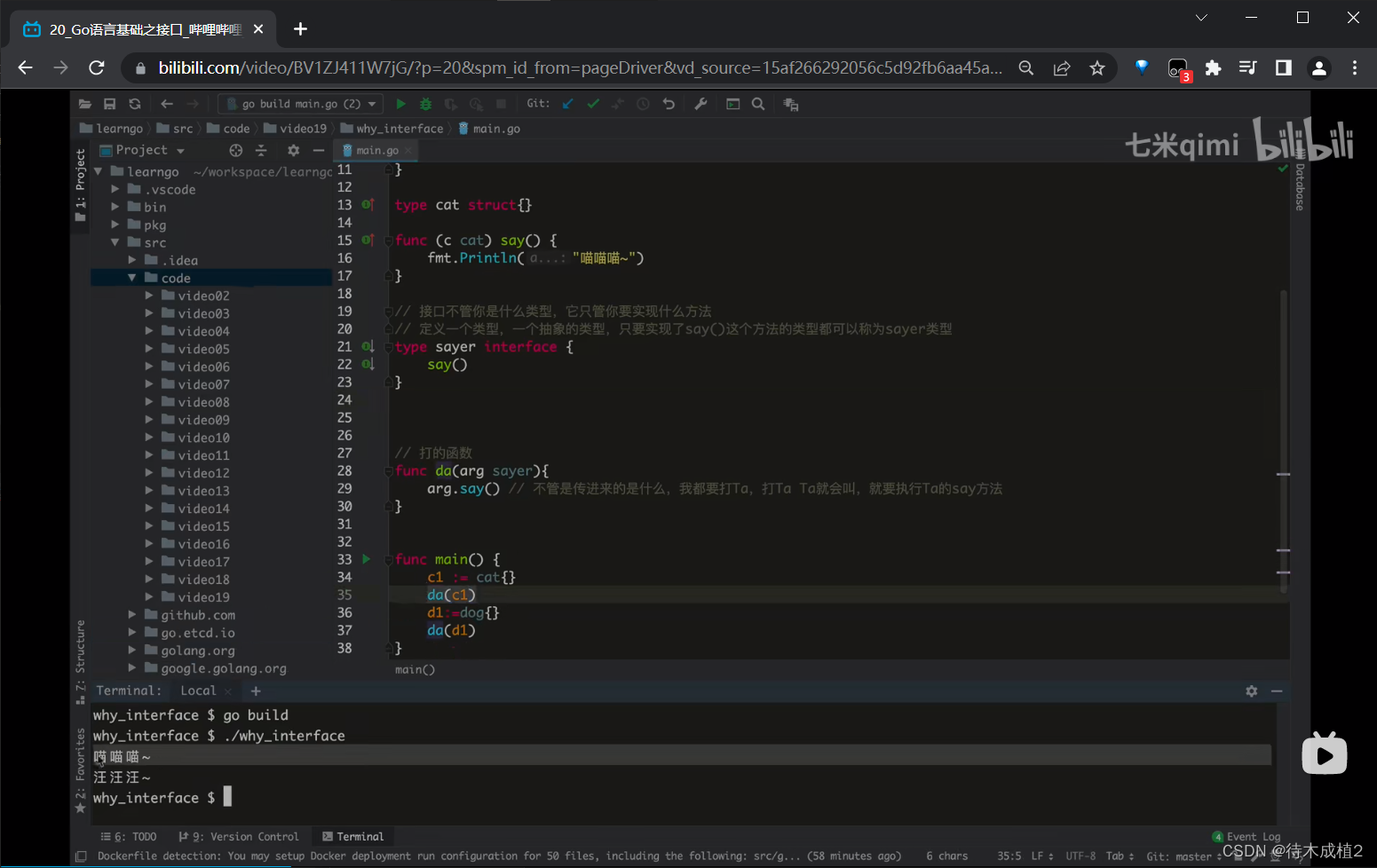The width and height of the screenshot is (1377, 868).
Task: Open the browser extensions puzzle icon
Action: tap(1213, 67)
